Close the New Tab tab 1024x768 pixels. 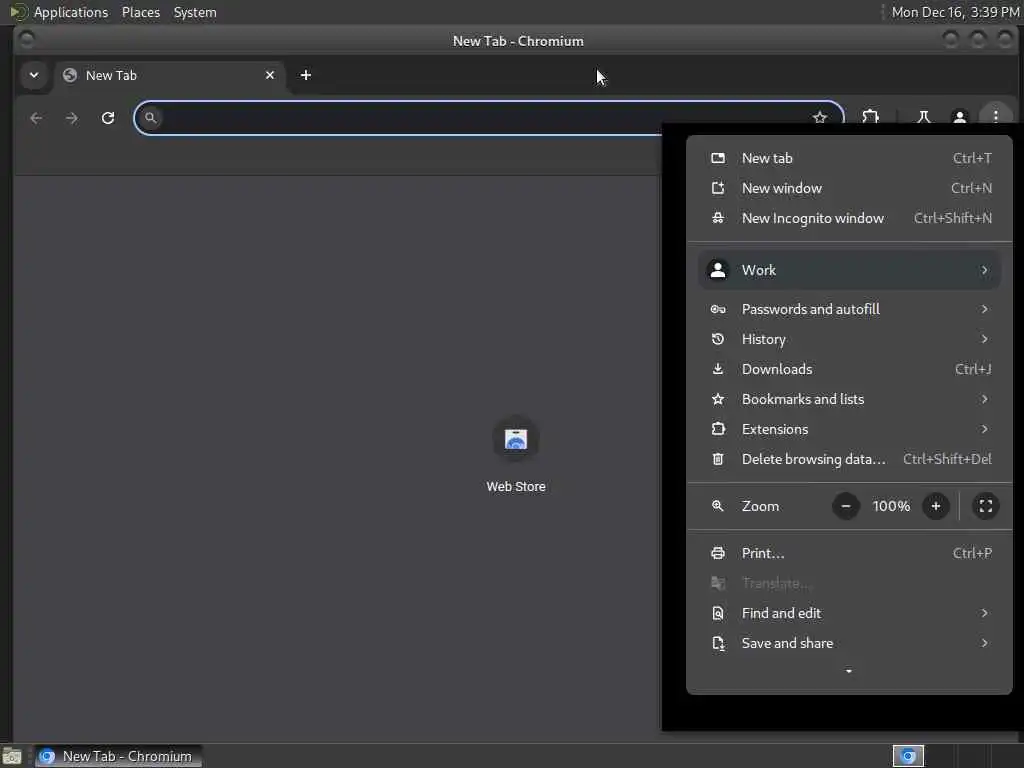click(270, 75)
